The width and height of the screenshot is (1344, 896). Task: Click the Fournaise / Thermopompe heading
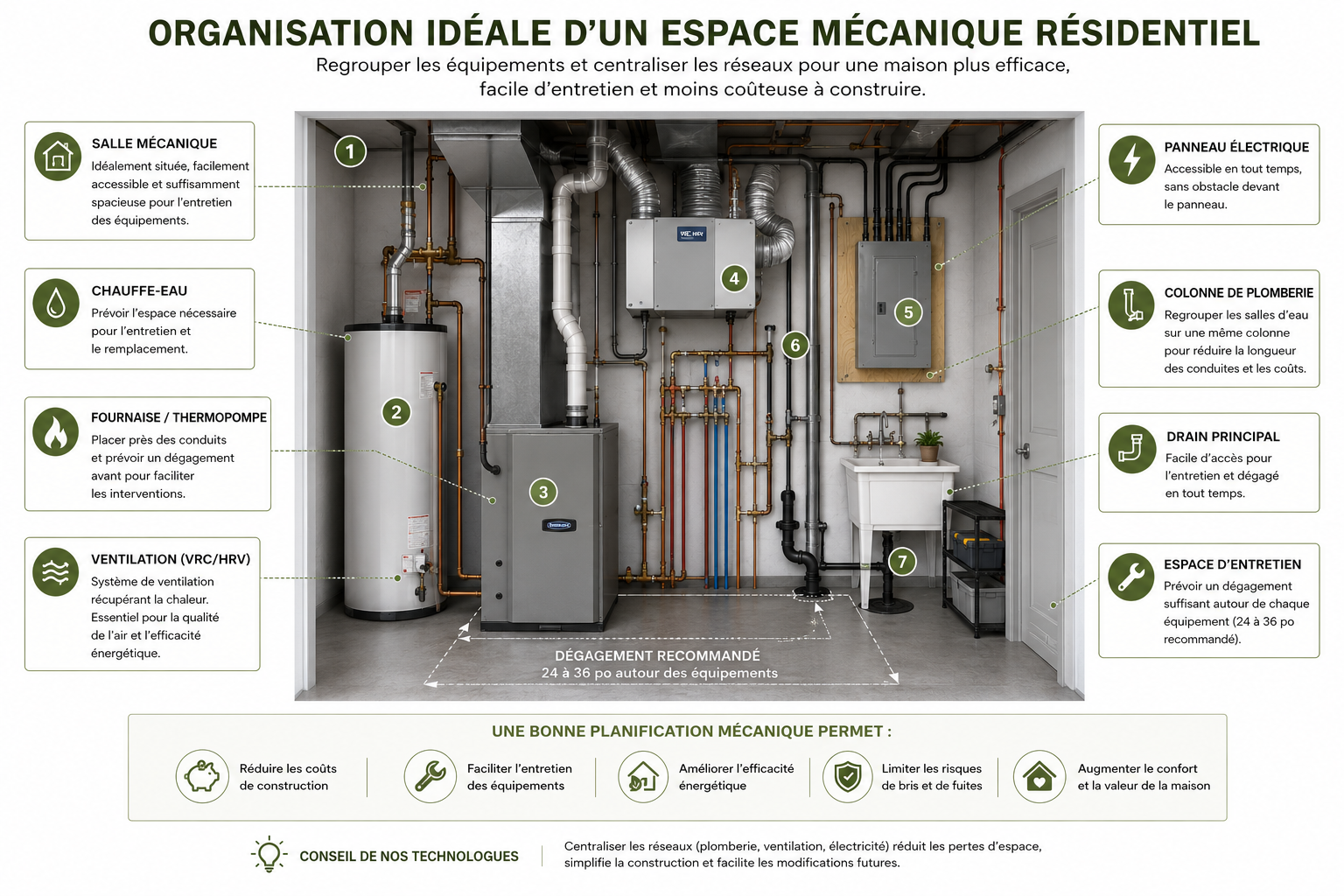(x=178, y=418)
